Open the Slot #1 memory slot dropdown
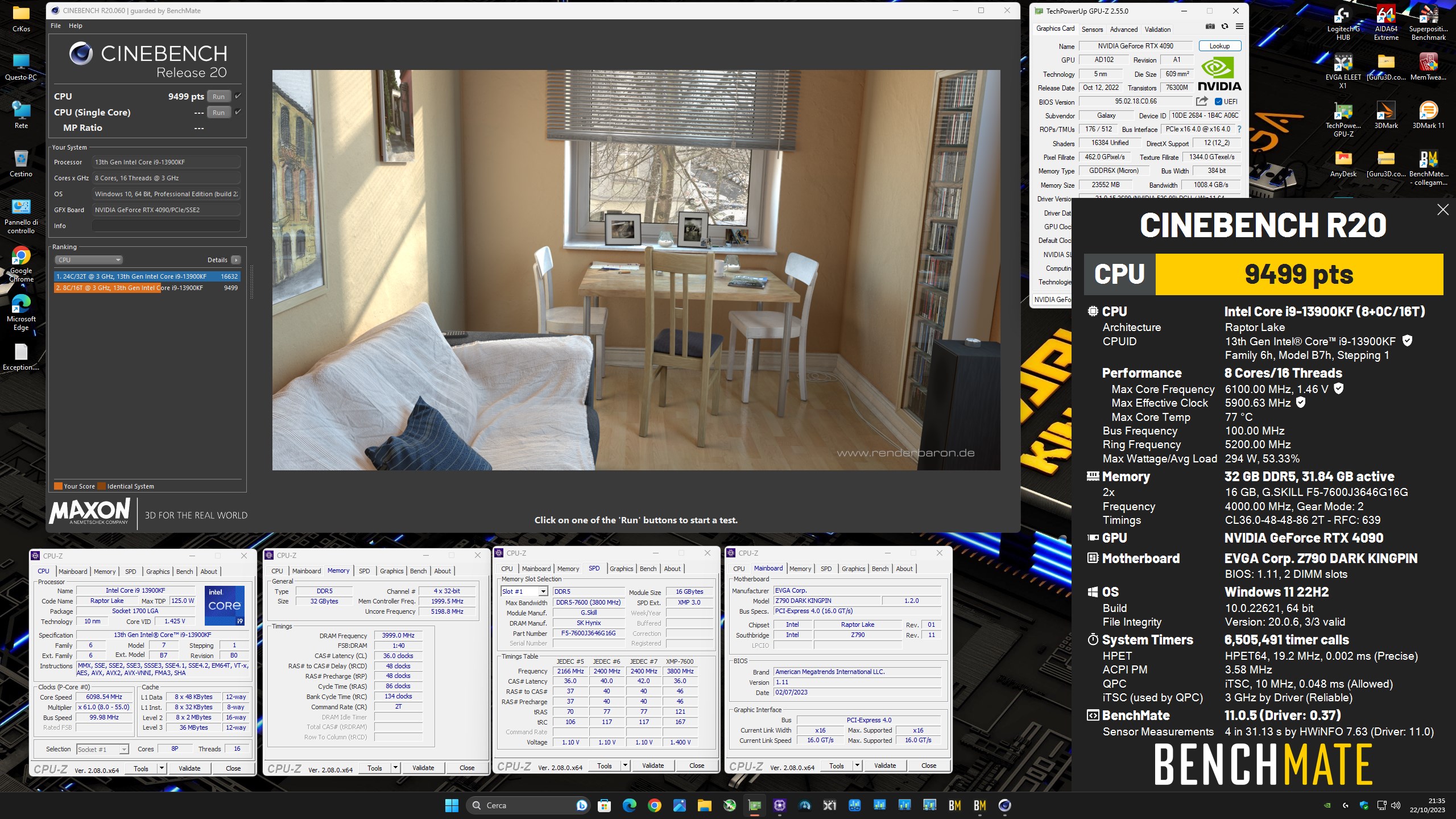The image size is (1456, 819). (524, 591)
